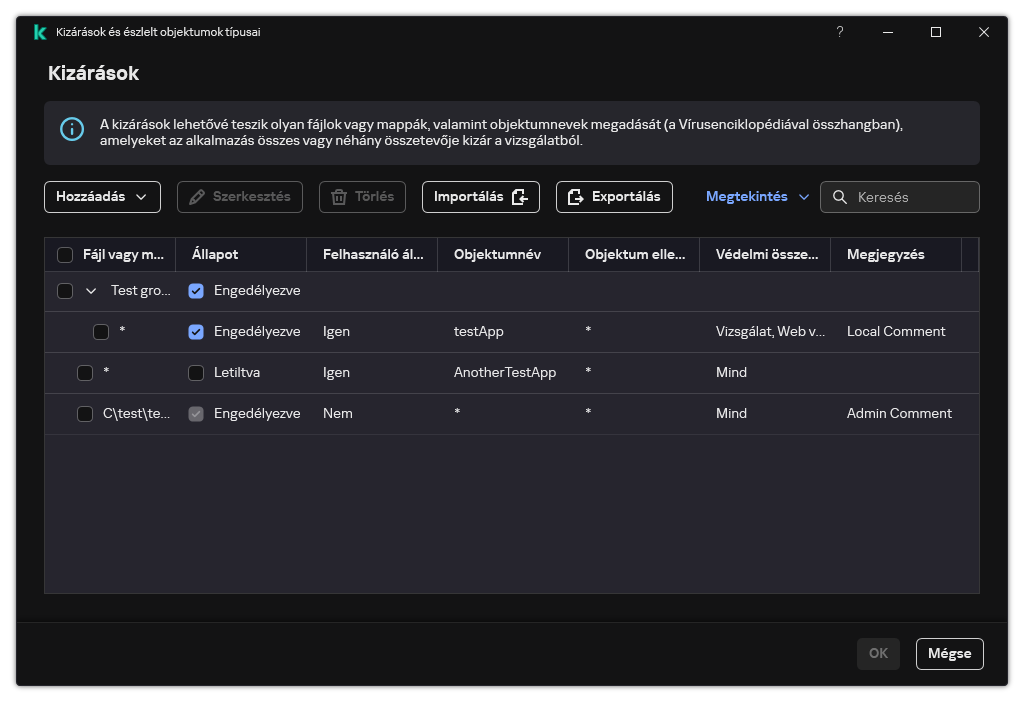The height and width of the screenshot is (702, 1024).
Task: Click the Törlés trash button
Action: [x=362, y=197]
